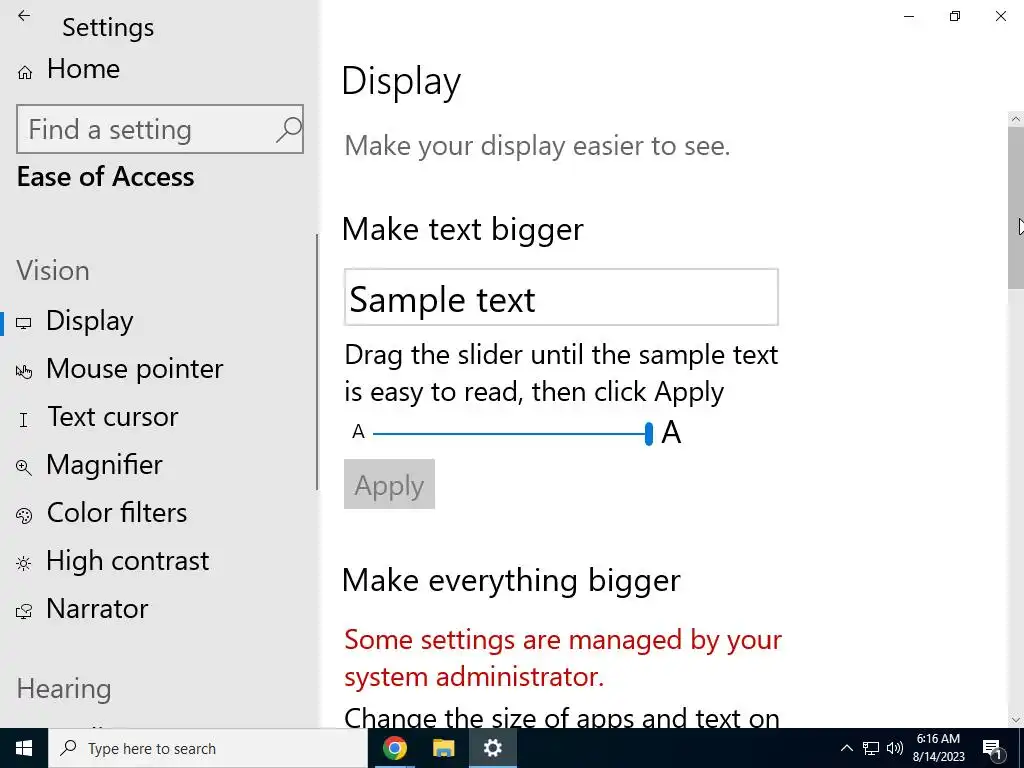1024x768 pixels.
Task: Click the Ease of Access heading
Action: tap(105, 176)
